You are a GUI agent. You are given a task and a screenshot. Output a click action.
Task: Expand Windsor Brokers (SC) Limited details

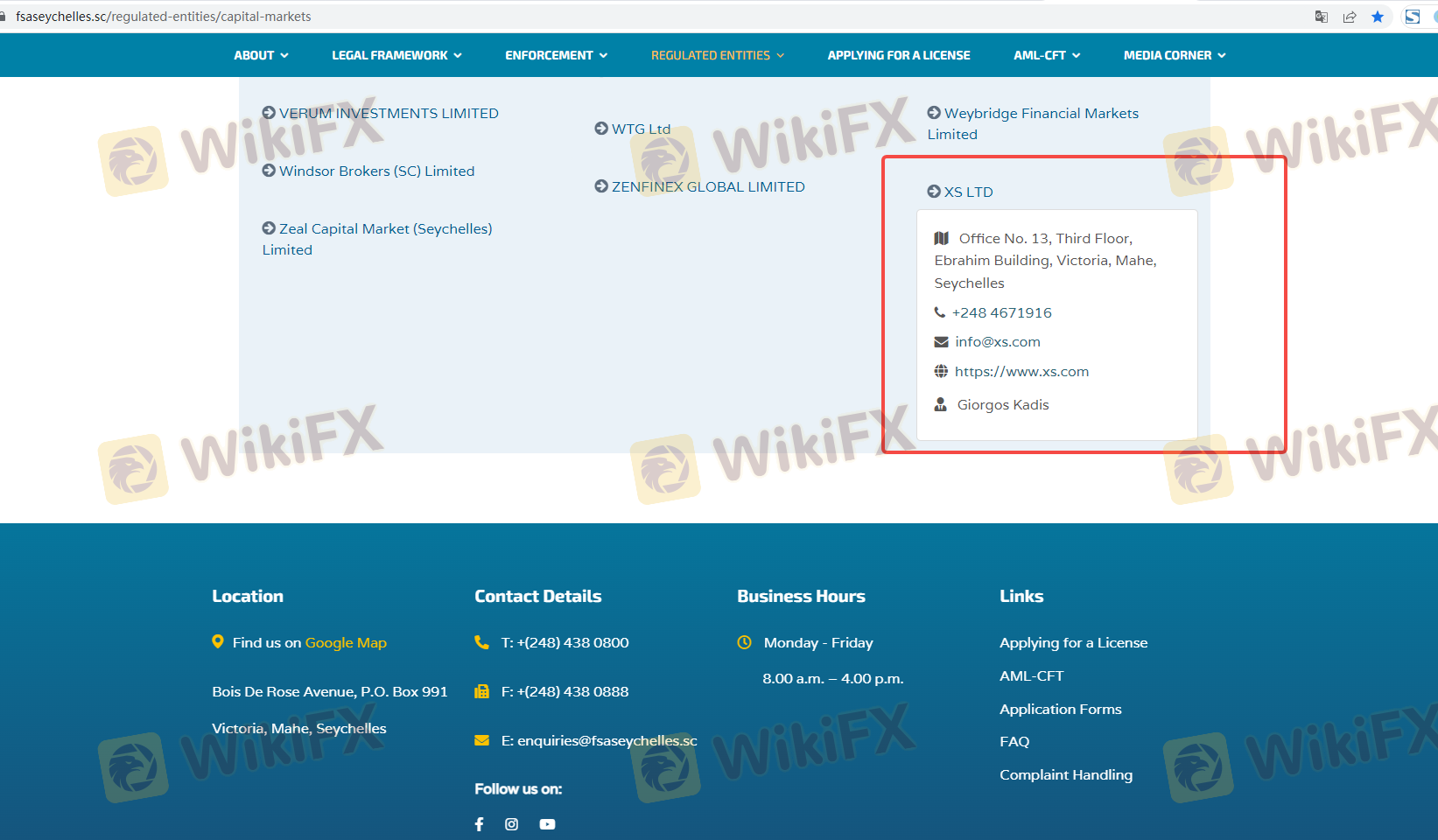pos(368,171)
